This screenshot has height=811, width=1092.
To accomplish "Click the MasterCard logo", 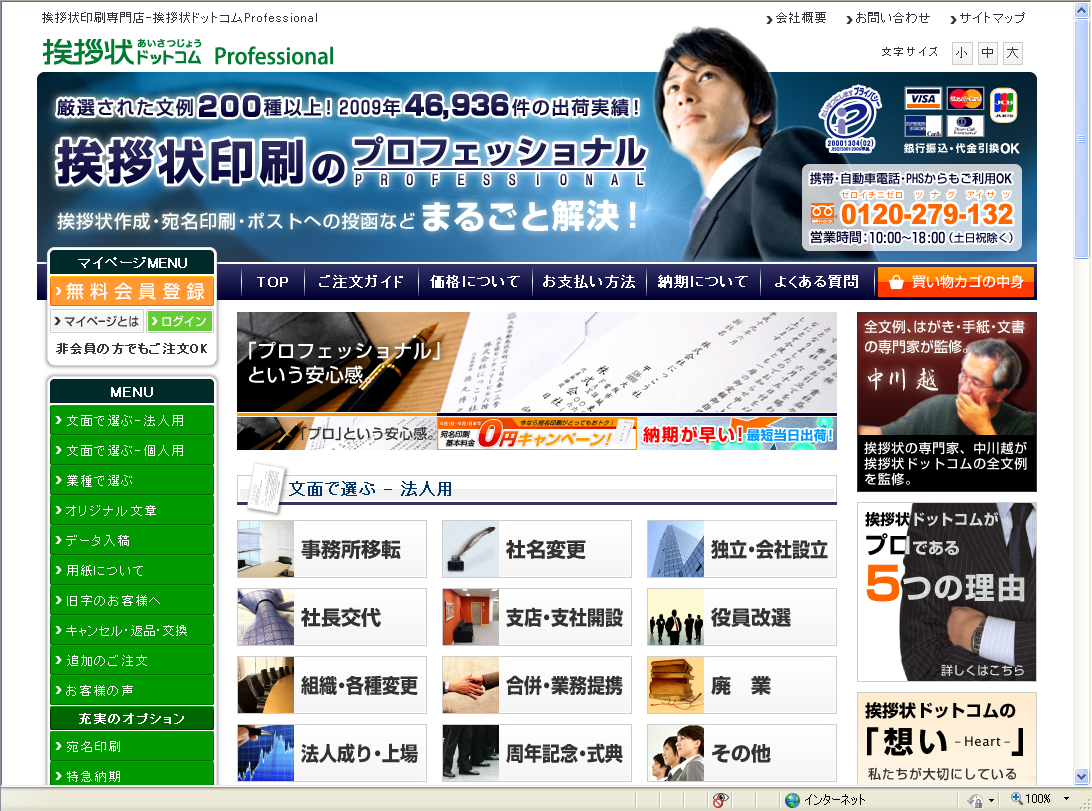I will pyautogui.click(x=965, y=98).
